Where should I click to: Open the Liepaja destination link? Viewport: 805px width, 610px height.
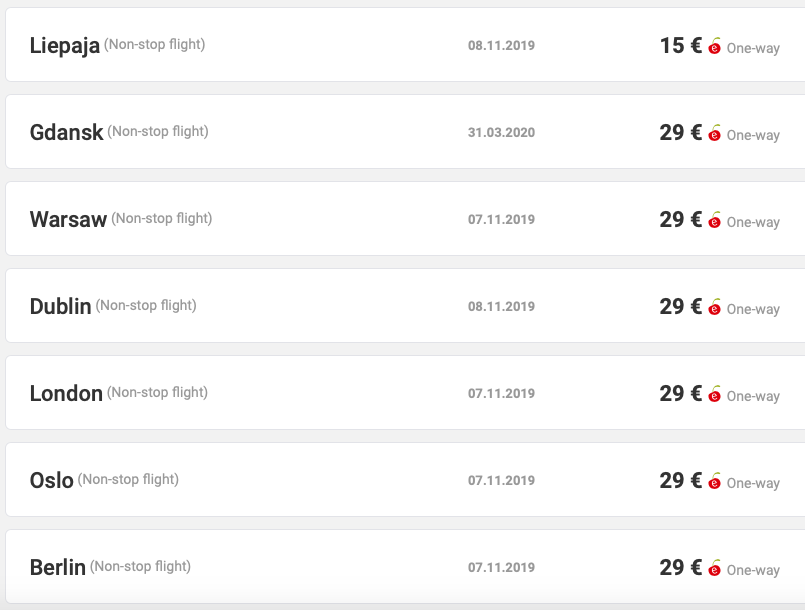[65, 46]
